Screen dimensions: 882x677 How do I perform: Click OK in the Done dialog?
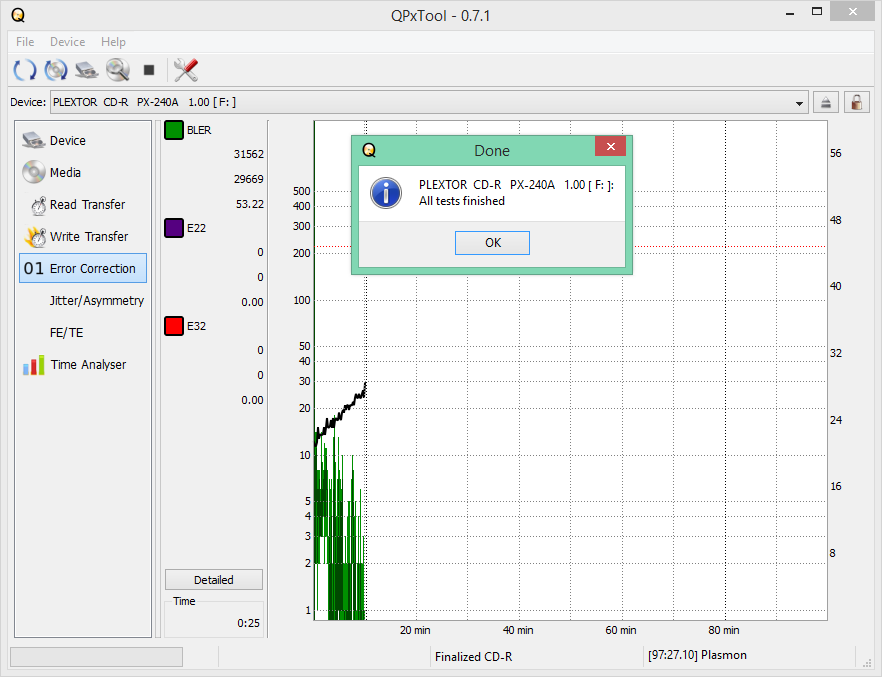492,243
